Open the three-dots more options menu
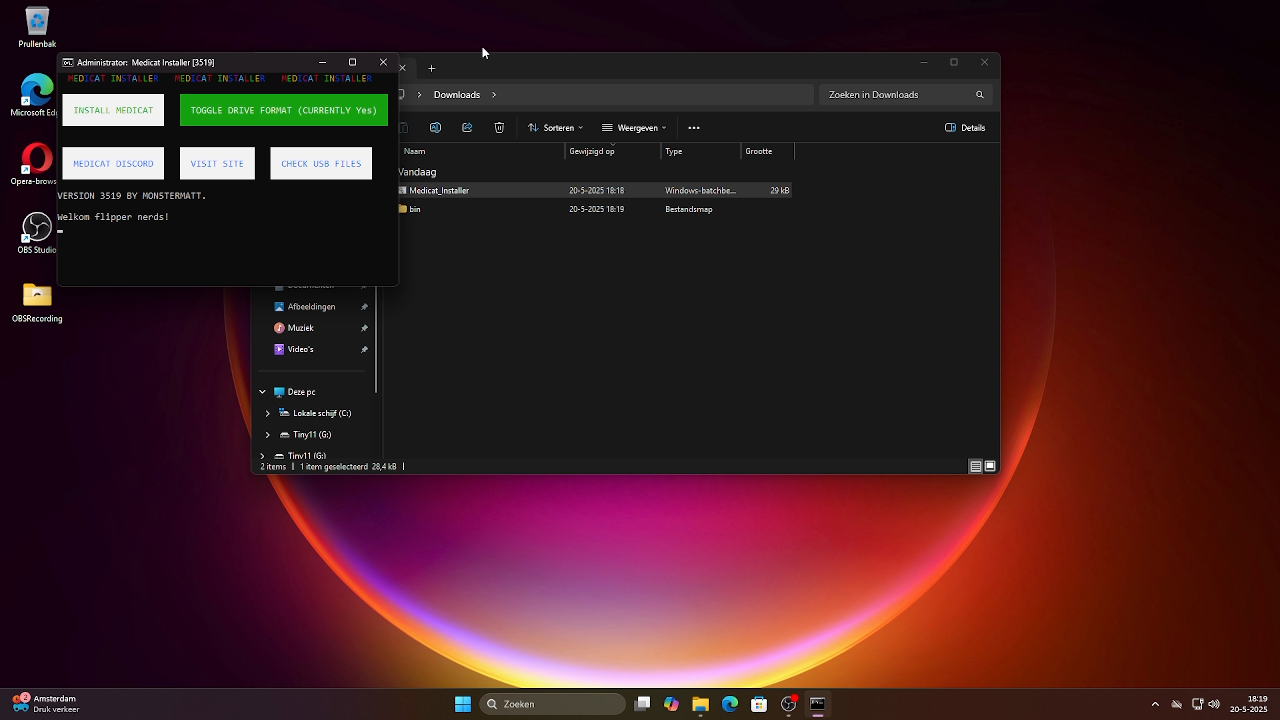1280x720 pixels. pyautogui.click(x=694, y=128)
